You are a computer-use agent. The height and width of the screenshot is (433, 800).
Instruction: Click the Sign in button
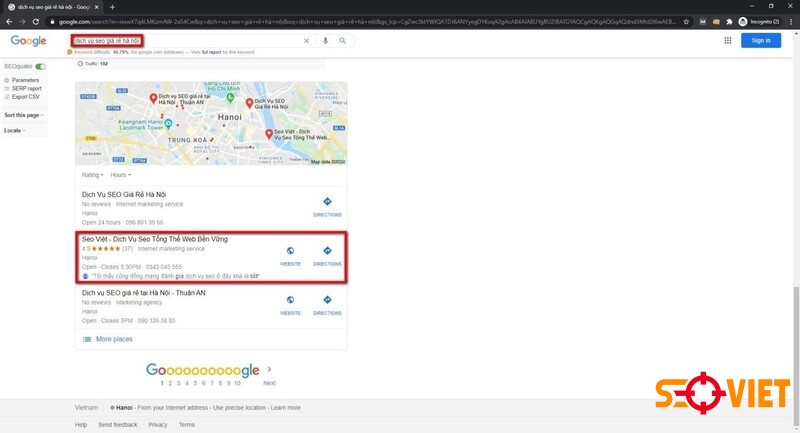[761, 40]
